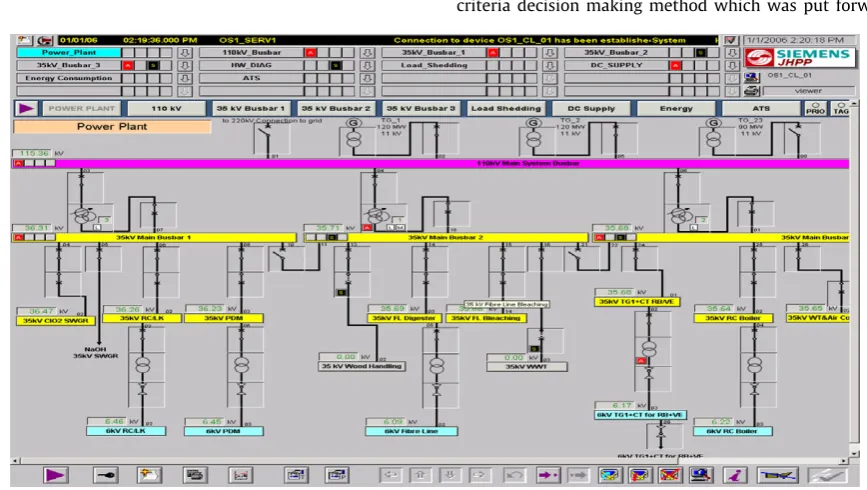This screenshot has height=490, width=867.
Task: Switch to the DC Supply tab
Action: (591, 108)
